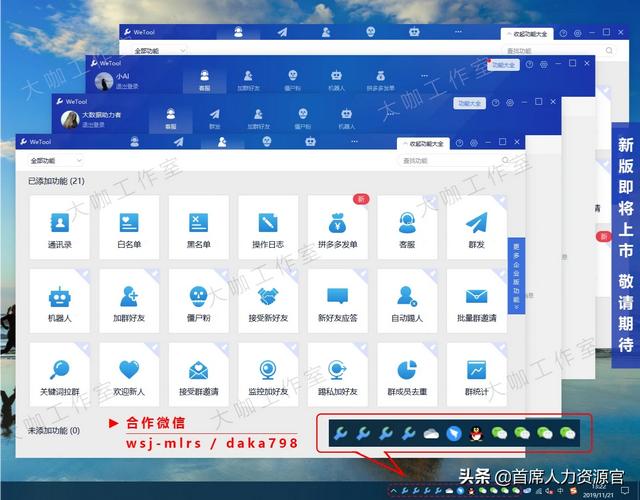The height and width of the screenshot is (500, 640).
Task: Click the 大数据助力者 profile avatar
Action: coord(70,119)
